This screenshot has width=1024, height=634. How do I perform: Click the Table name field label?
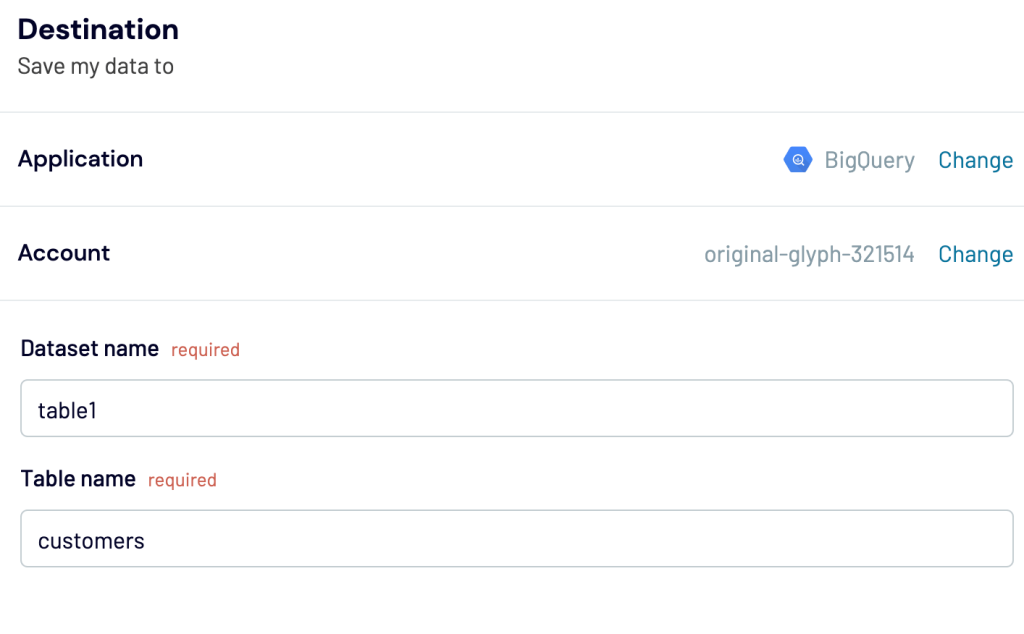tap(78, 478)
